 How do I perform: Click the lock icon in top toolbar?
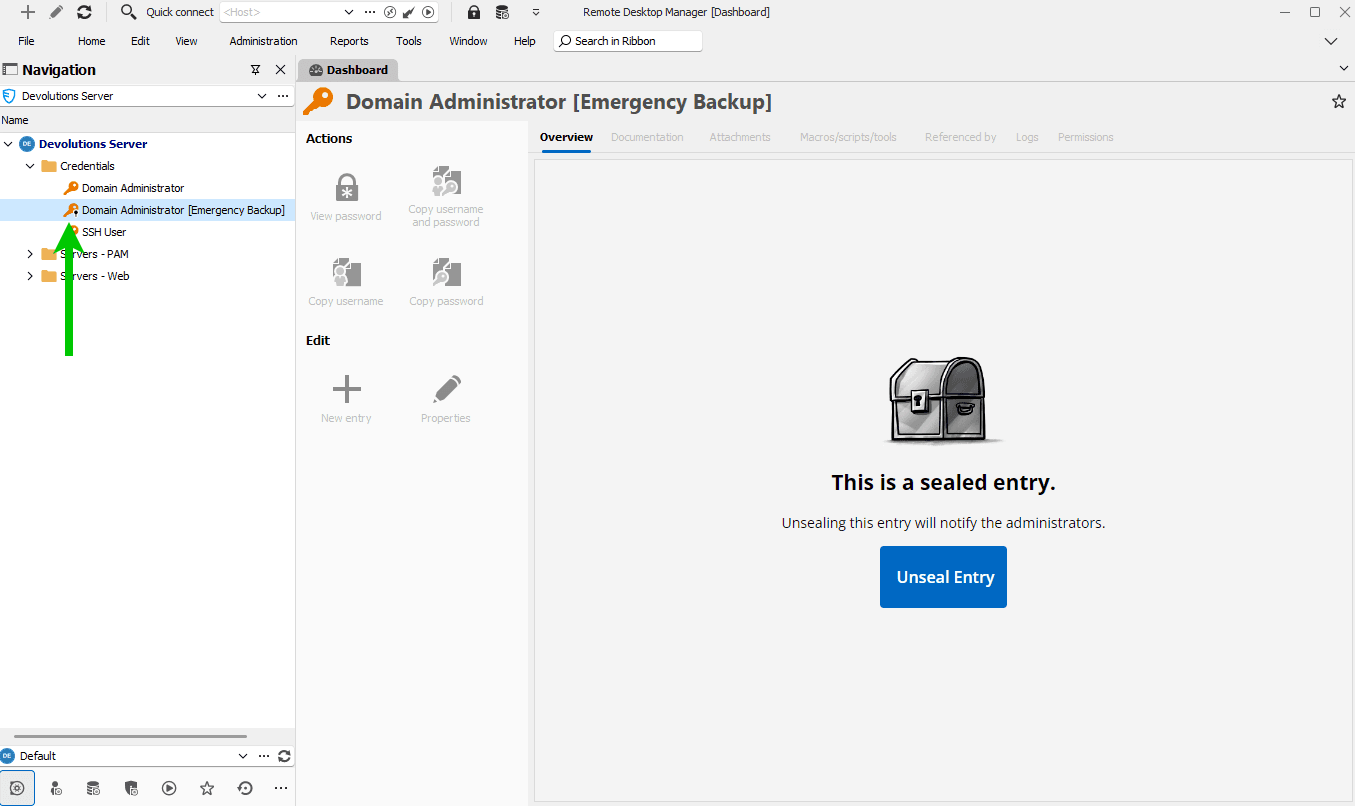tap(473, 12)
